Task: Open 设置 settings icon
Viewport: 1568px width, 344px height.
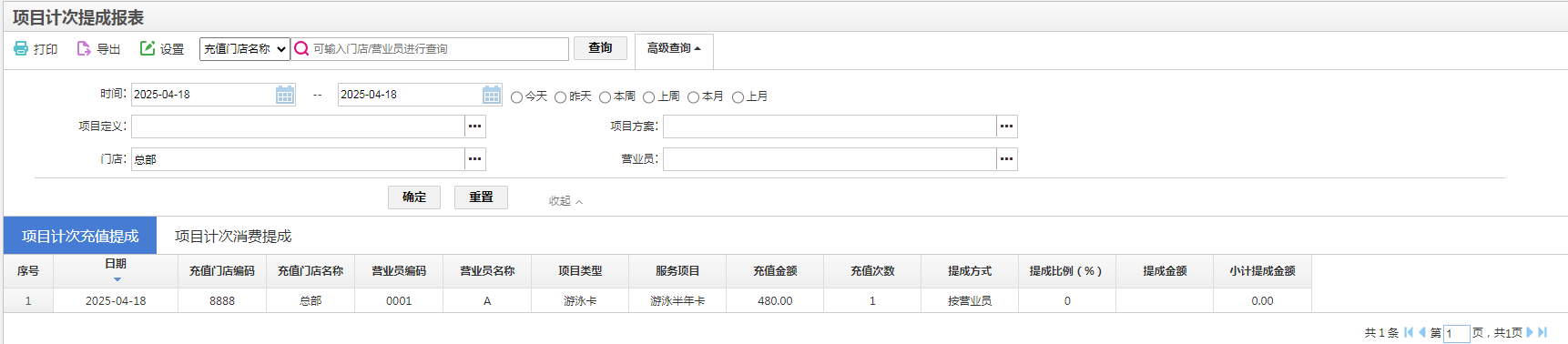Action: 147,48
